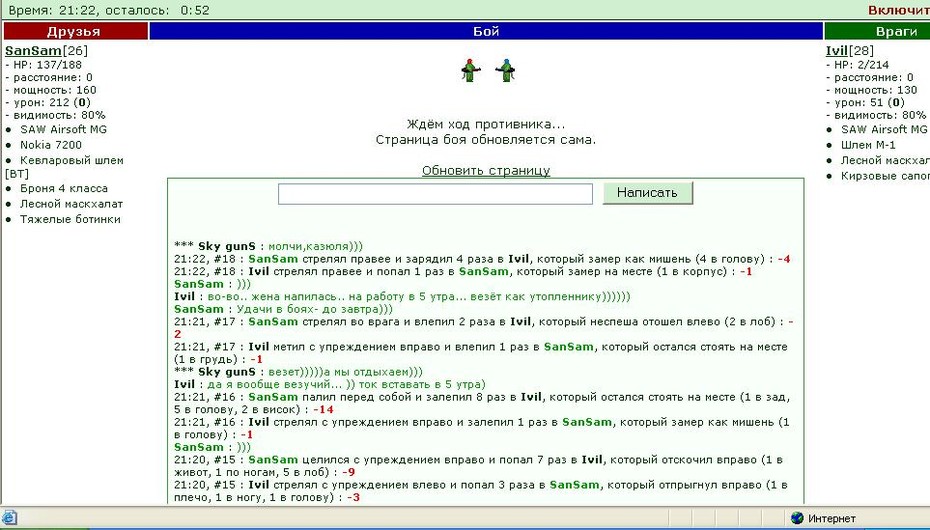The height and width of the screenshot is (530, 930).
Task: Click 'расстояние: 0' under Ivil
Action: pyautogui.click(x=874, y=78)
